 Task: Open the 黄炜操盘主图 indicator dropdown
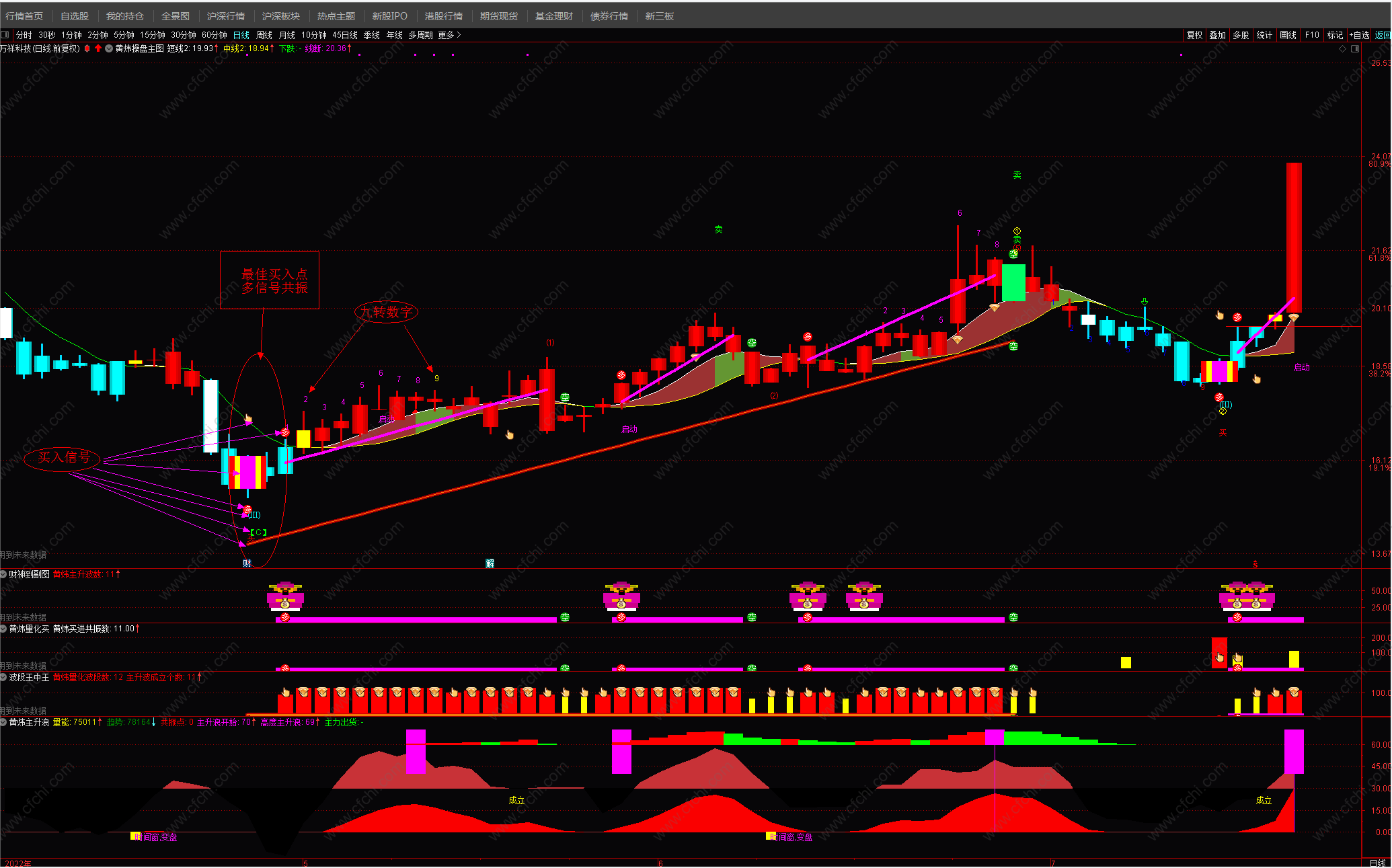[109, 48]
